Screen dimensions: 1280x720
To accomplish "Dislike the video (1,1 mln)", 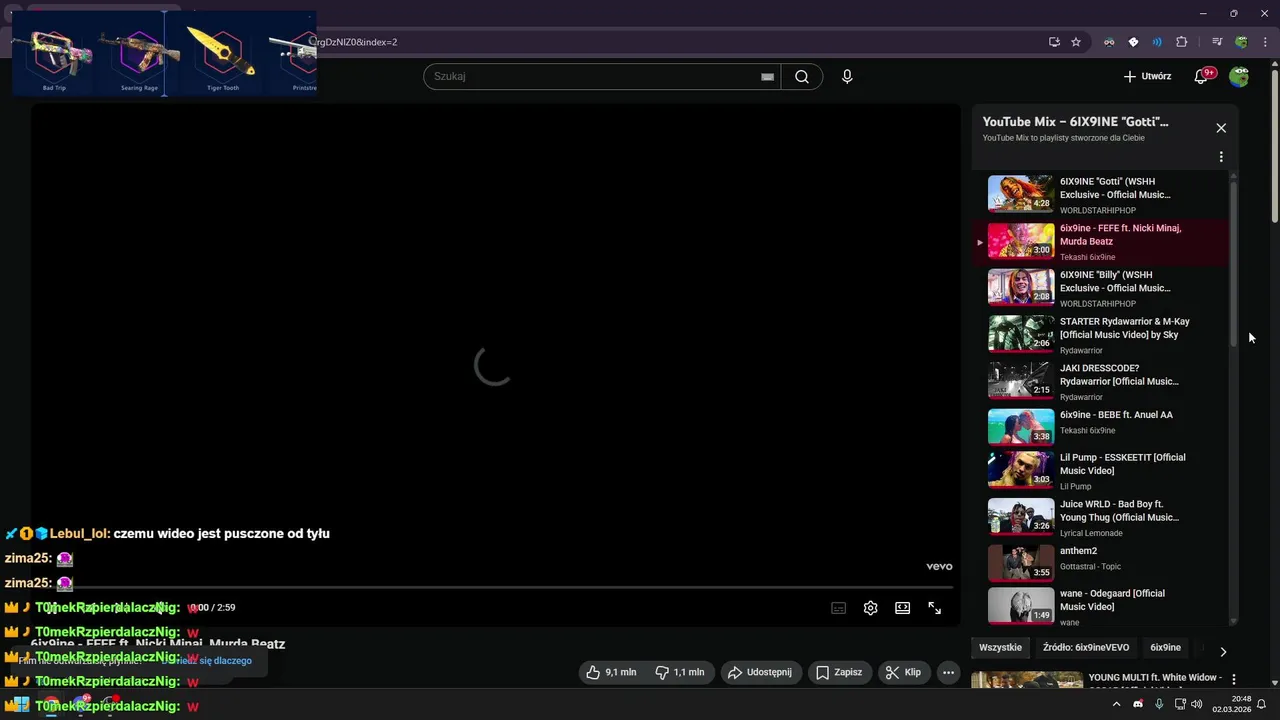I will click(680, 673).
